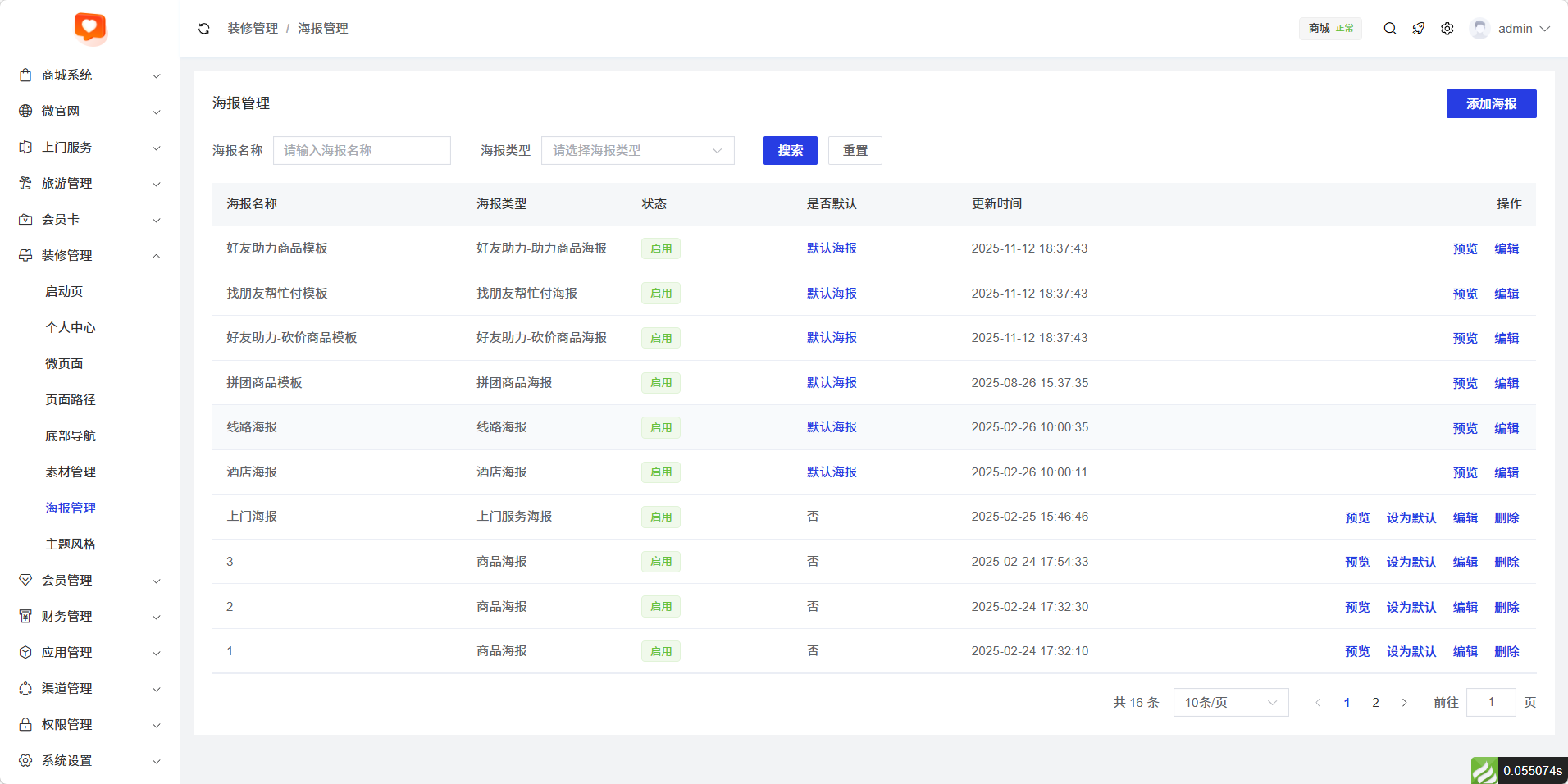The height and width of the screenshot is (784, 1568).
Task: Go to page 2 in pagination
Action: click(x=1375, y=703)
